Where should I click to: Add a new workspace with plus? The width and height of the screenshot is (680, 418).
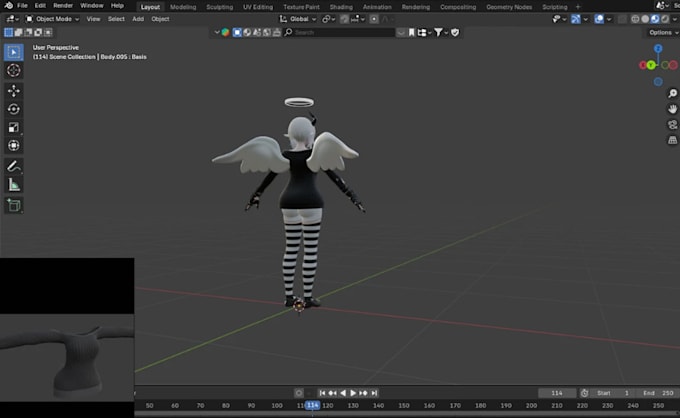578,7
